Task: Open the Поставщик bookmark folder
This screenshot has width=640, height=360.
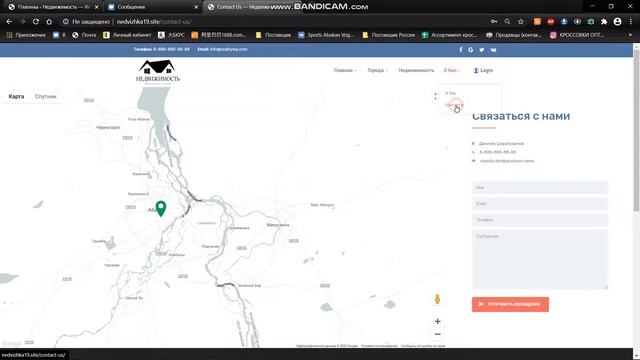Action: click(x=273, y=35)
